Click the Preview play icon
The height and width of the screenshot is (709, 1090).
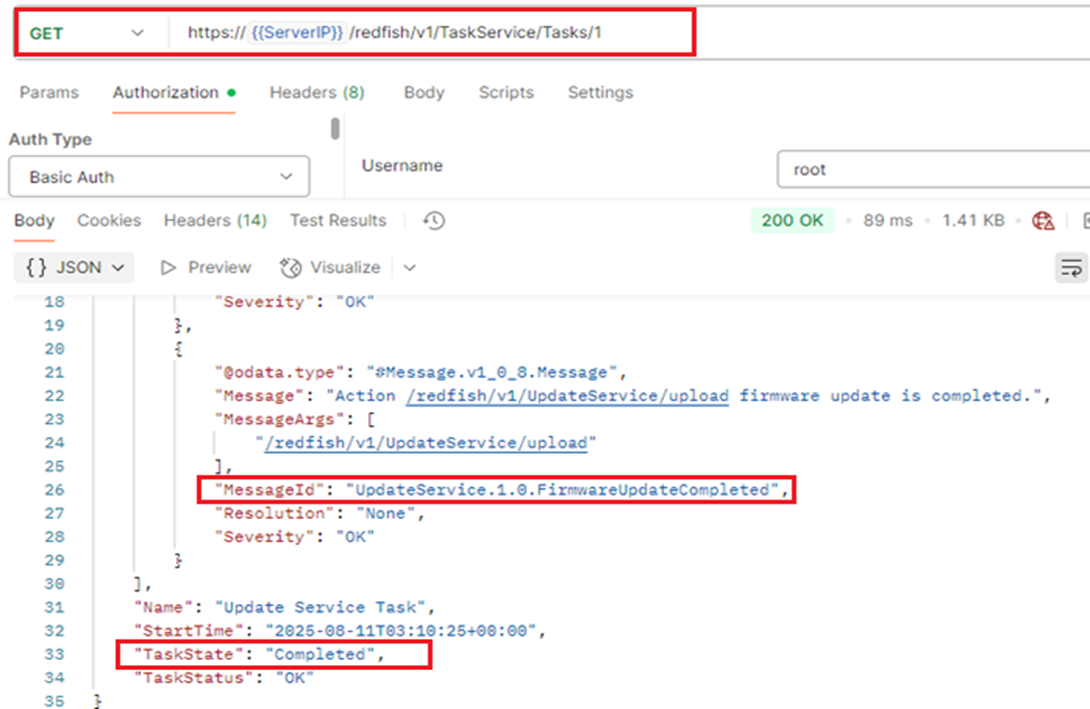click(x=168, y=268)
